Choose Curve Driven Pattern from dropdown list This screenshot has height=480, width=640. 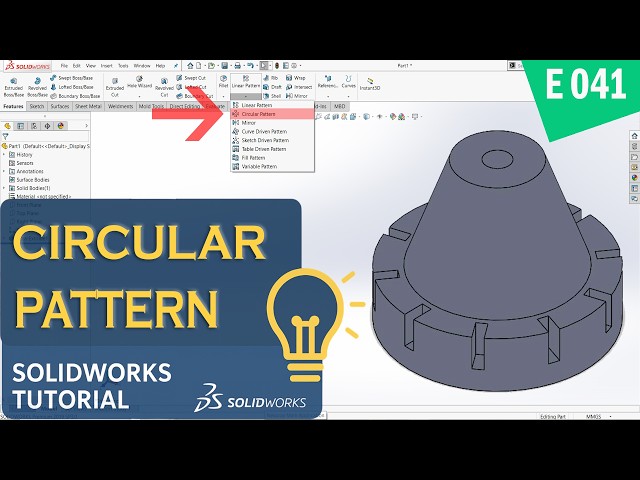(272, 131)
